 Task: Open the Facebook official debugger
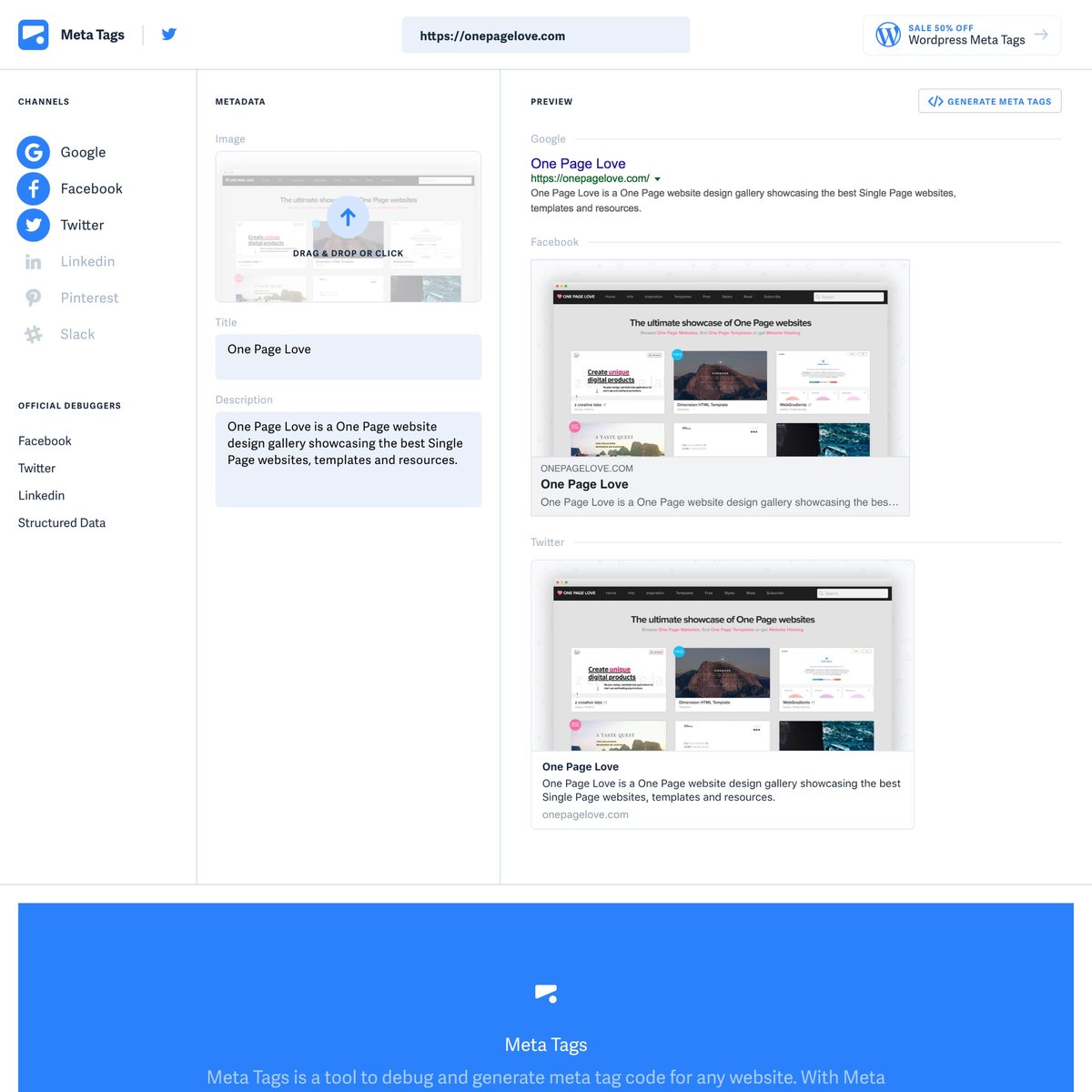coord(45,440)
